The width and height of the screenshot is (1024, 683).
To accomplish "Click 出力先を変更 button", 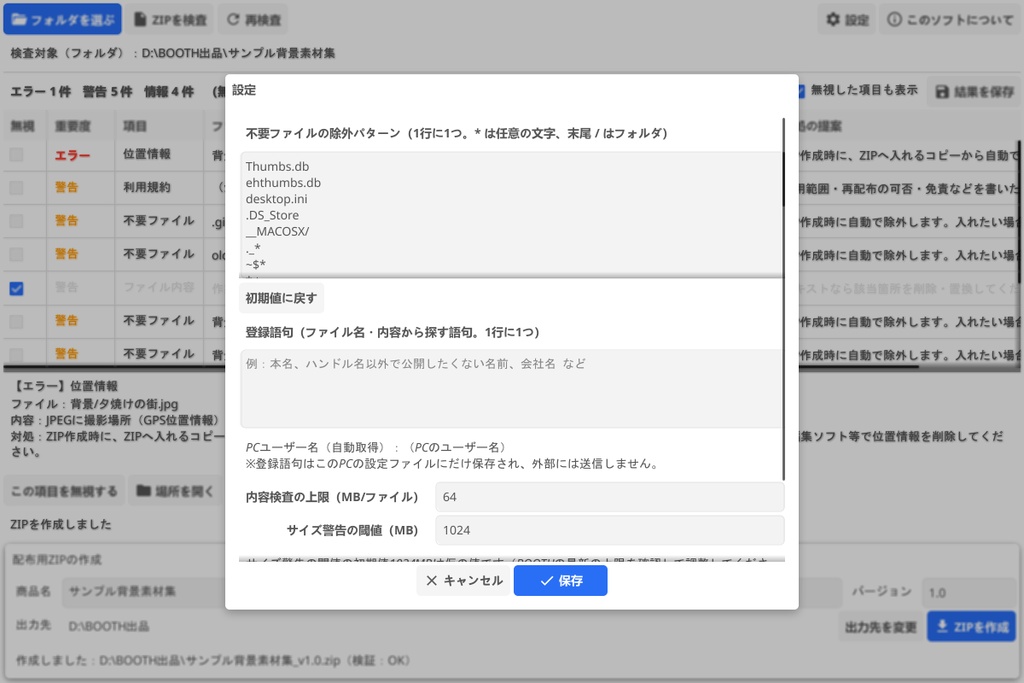I will pos(880,627).
